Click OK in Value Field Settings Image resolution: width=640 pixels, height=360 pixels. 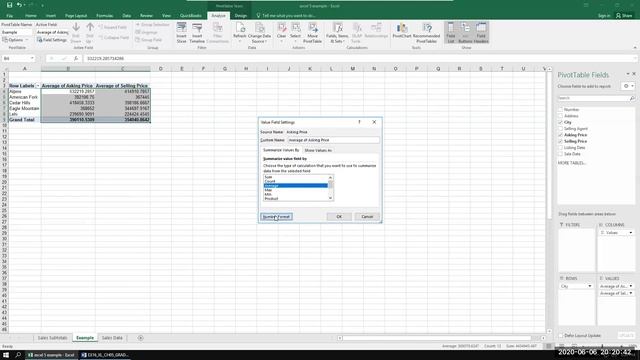point(339,217)
